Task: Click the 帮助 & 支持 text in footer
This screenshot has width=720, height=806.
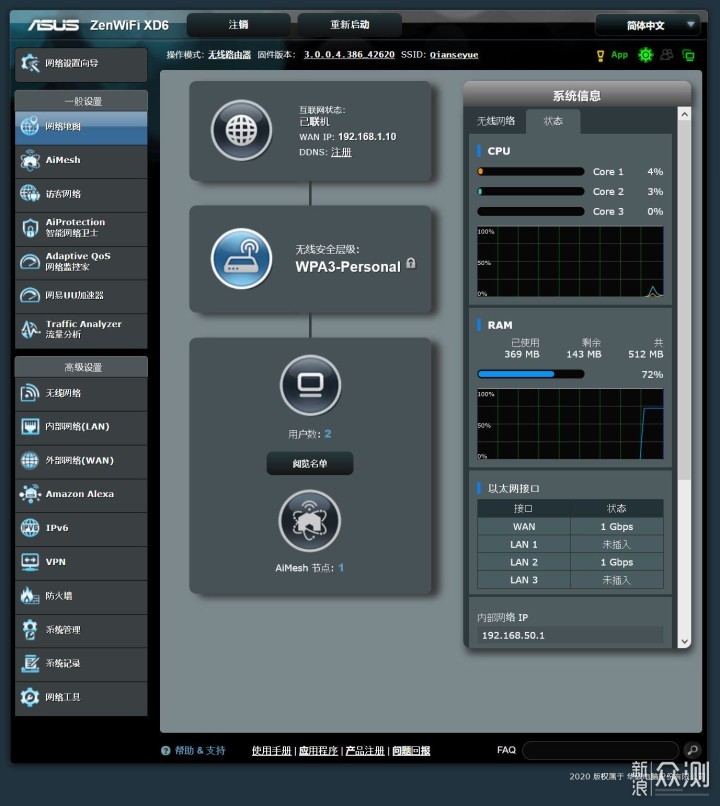Action: pos(200,750)
